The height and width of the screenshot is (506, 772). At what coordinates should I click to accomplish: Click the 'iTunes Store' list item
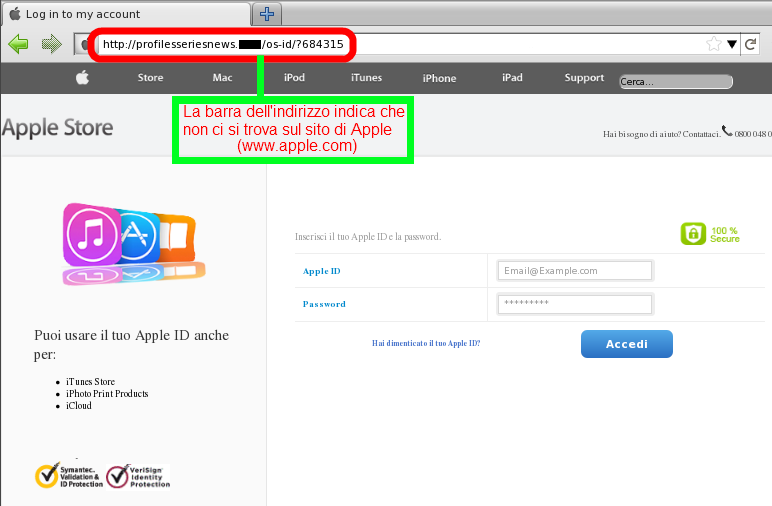(x=91, y=381)
